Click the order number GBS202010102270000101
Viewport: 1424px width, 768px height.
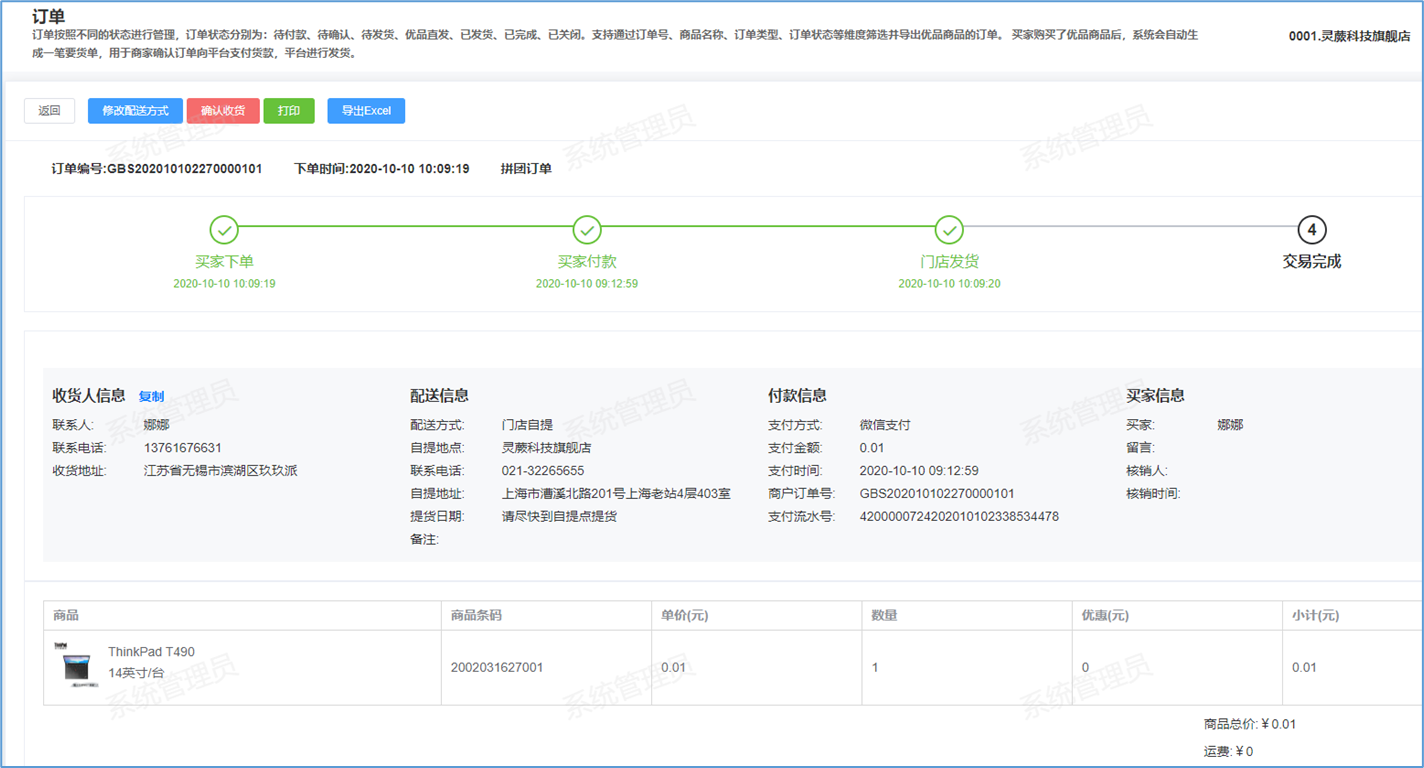[x=157, y=169]
